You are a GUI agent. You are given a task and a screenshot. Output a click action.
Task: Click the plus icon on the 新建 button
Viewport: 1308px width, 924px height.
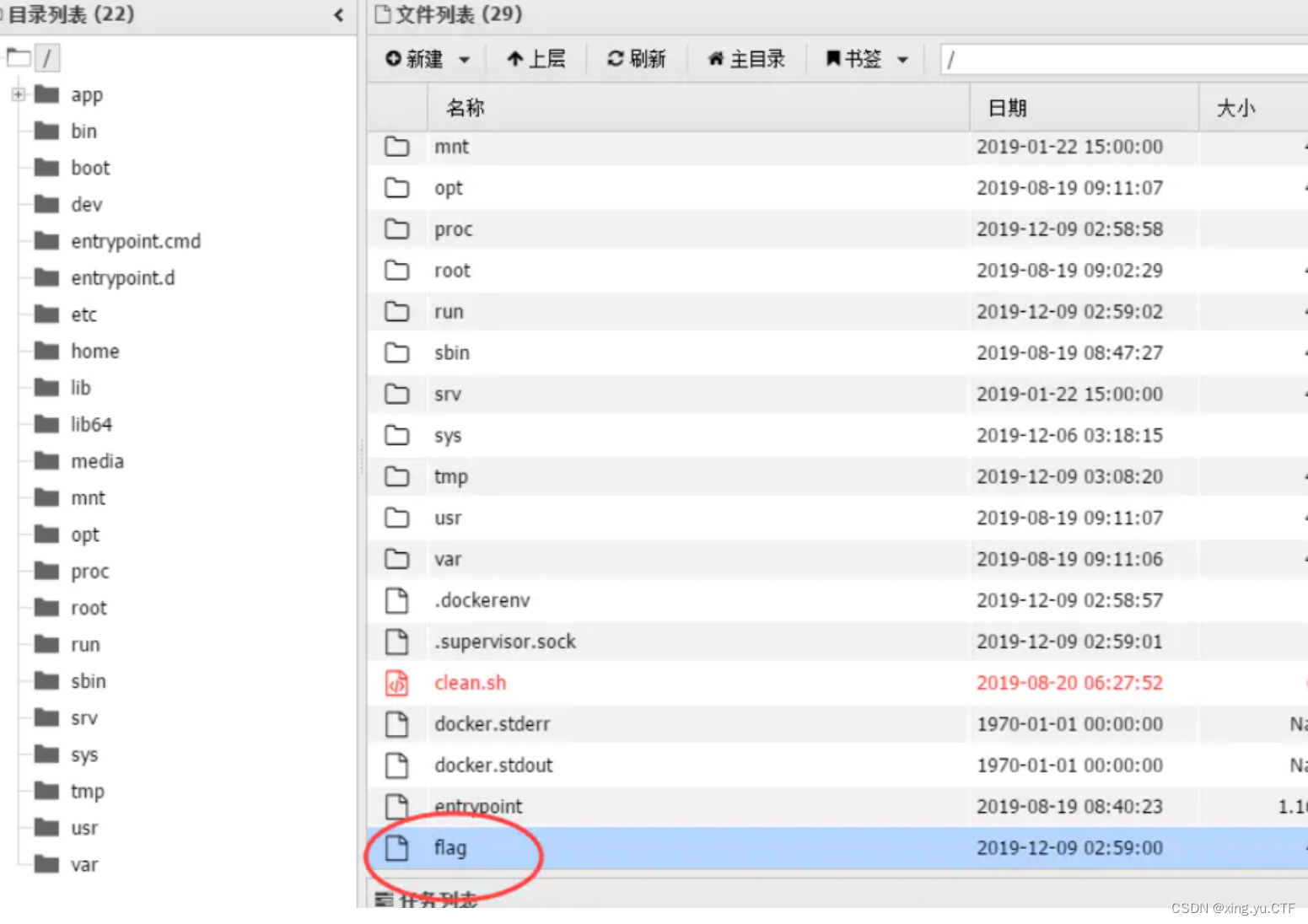(x=394, y=59)
